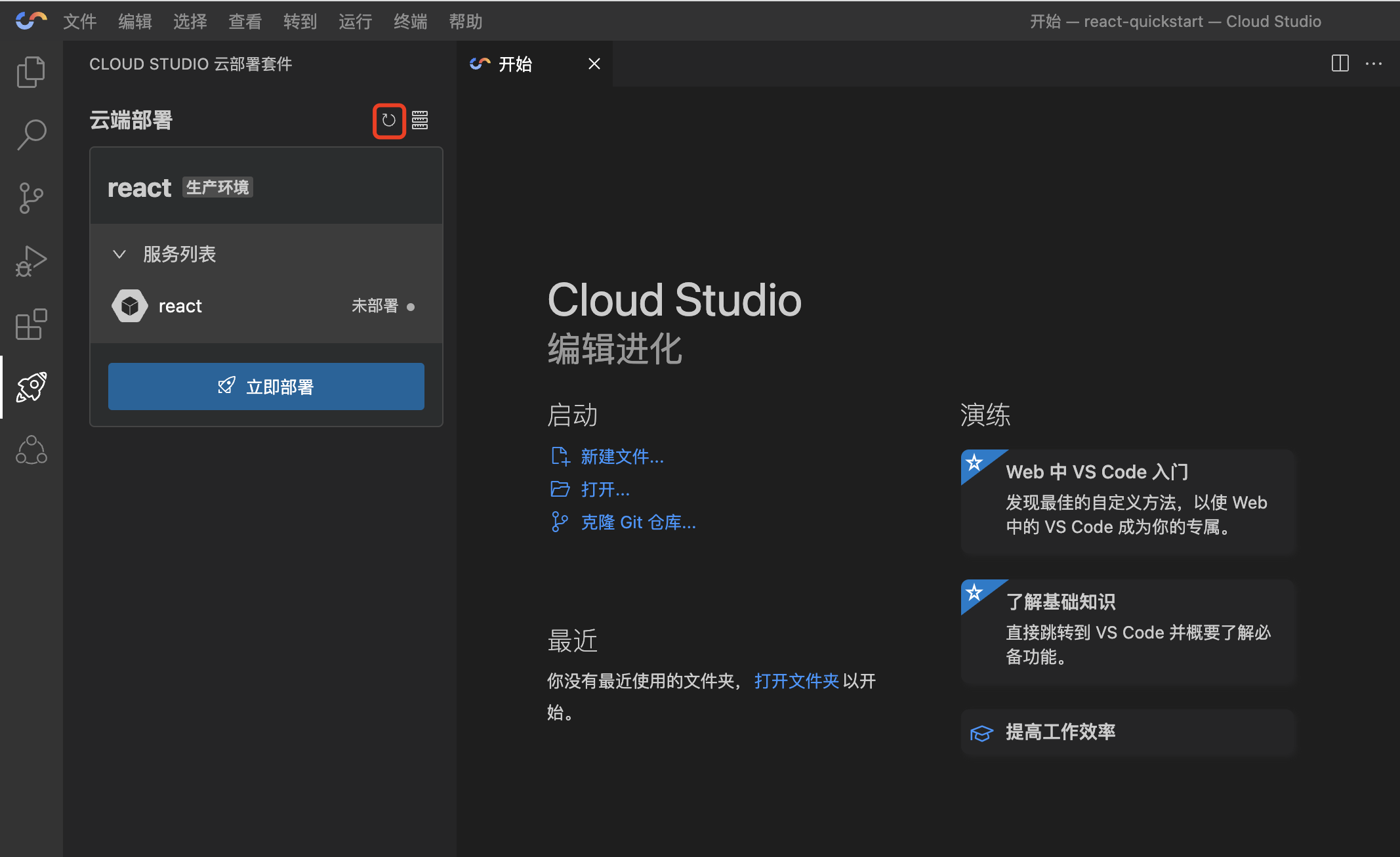Click the star badge on Web 中 VS Code 入门
Viewport: 1400px width, 857px height.
(974, 463)
